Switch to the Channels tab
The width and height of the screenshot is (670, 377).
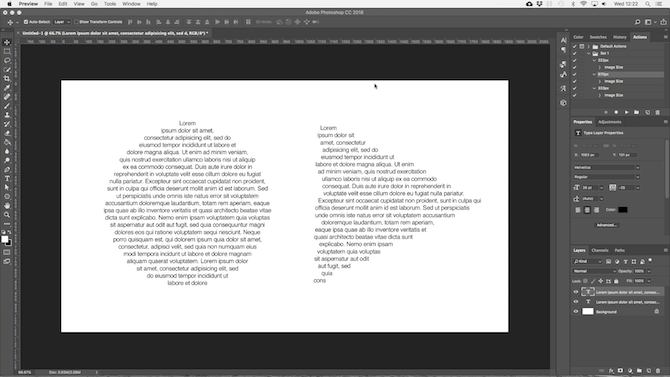pyautogui.click(x=599, y=250)
